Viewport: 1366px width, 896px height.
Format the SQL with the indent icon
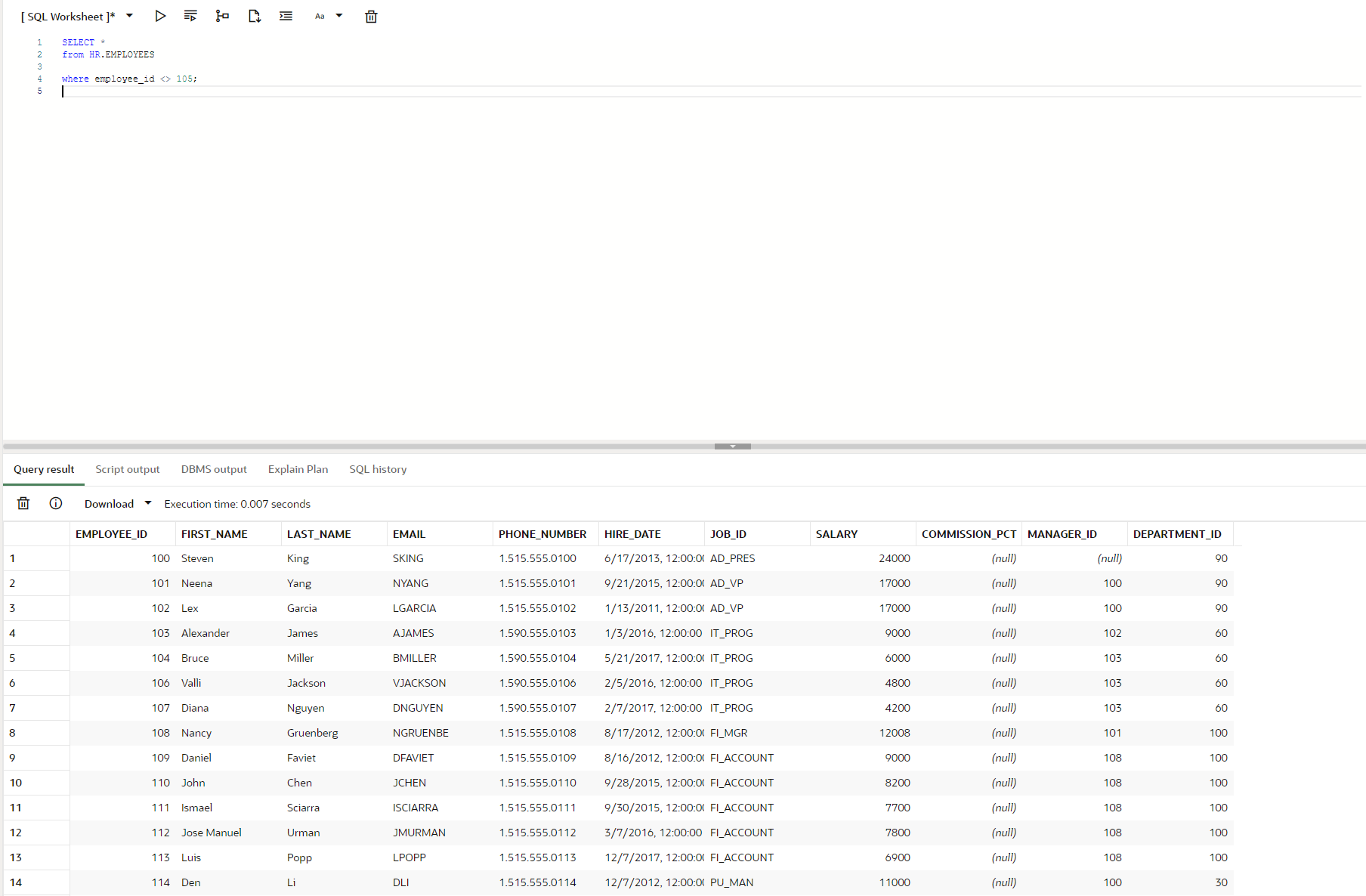[286, 16]
